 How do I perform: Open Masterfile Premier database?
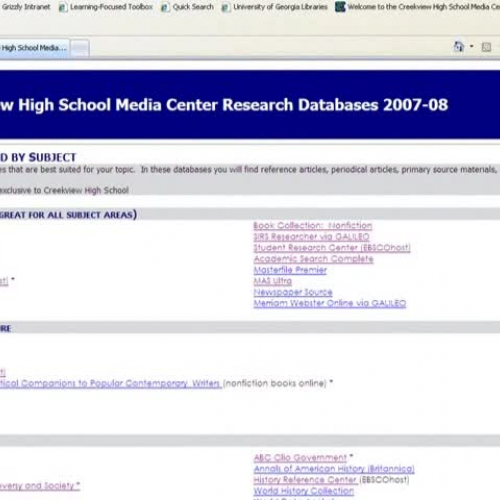(x=290, y=270)
